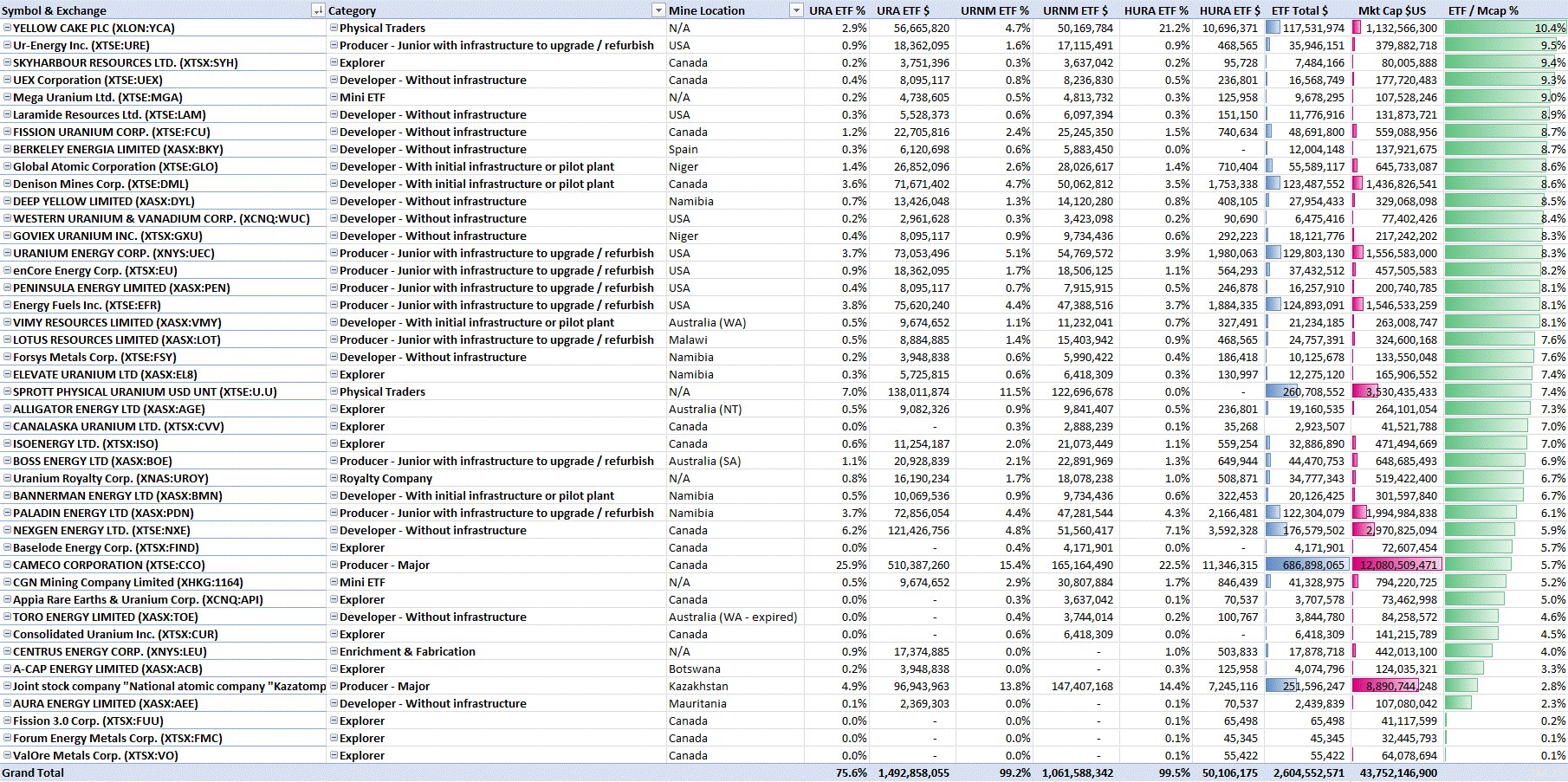Select the URA ETF $ column header
The height and width of the screenshot is (782, 1568).
tap(903, 10)
